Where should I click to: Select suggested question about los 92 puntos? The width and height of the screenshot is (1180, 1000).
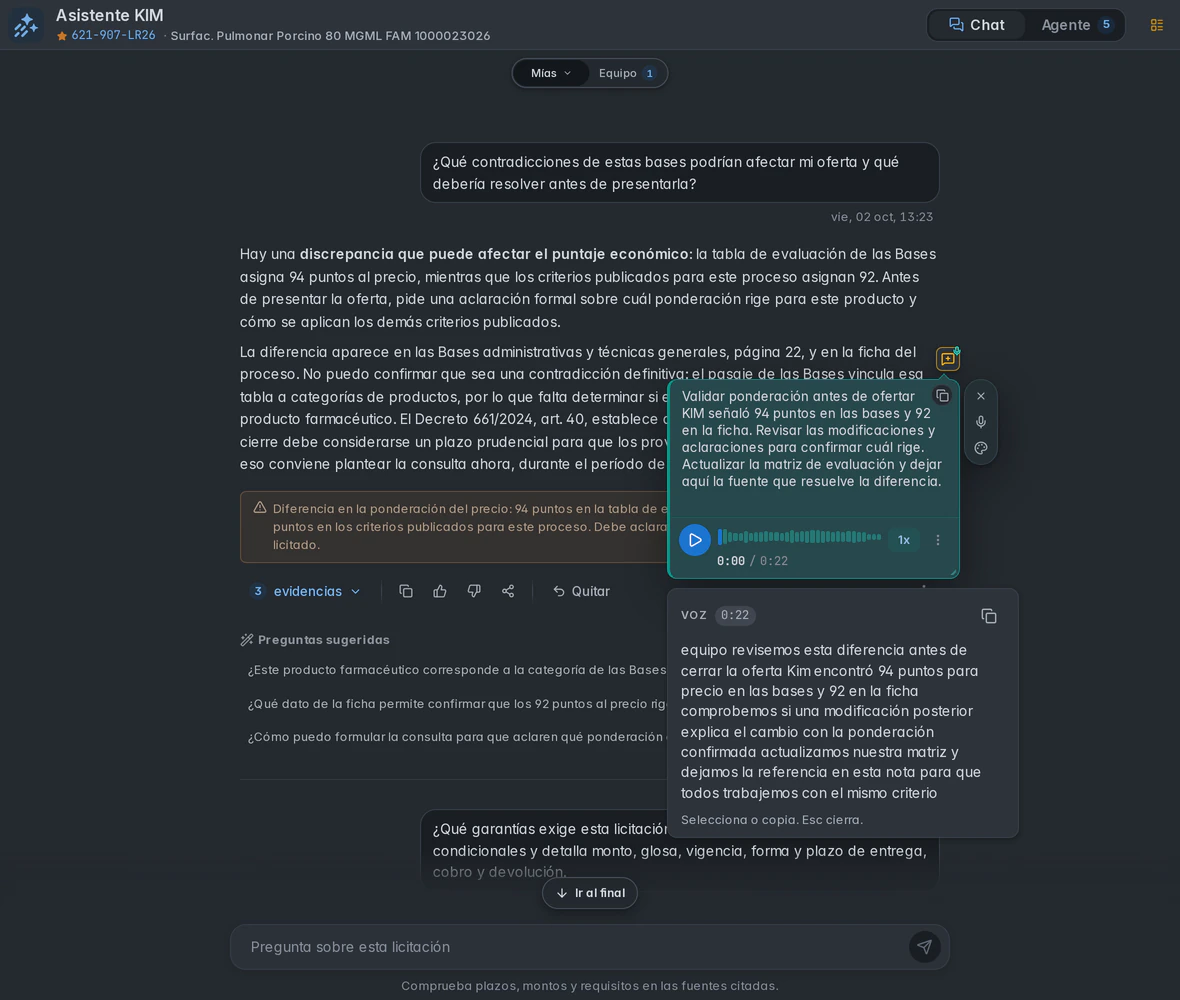(x=457, y=704)
